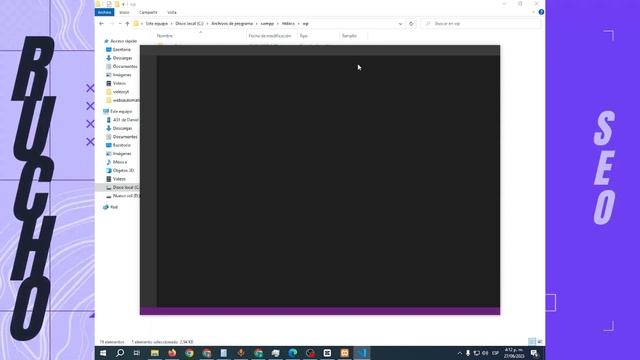Screen dimensions: 640x360
Task: Open File Explorer on the taskbar
Action: [155, 353]
